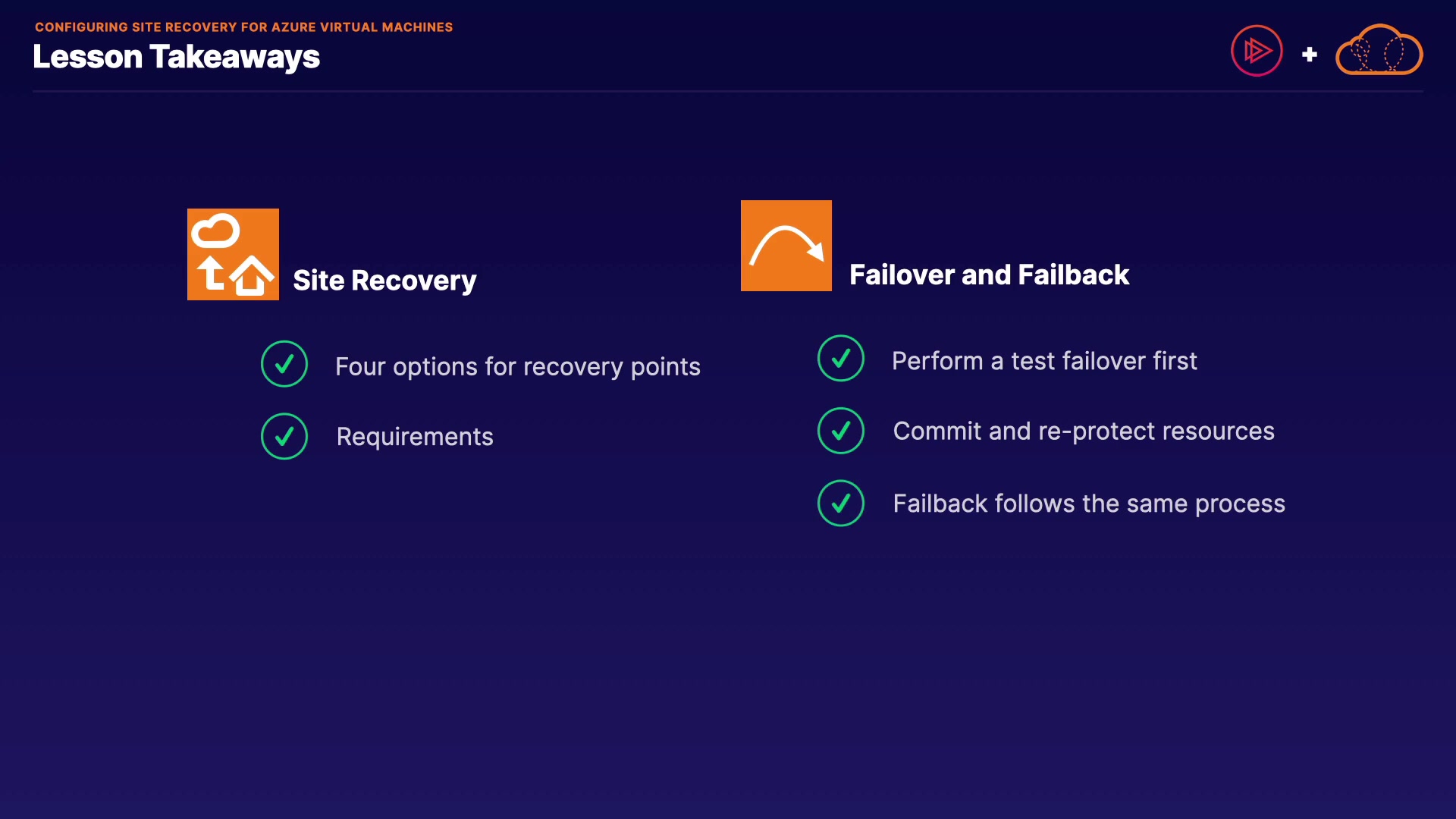The height and width of the screenshot is (819, 1456).
Task: Click the Configuring Site Recovery course subtitle
Action: tap(243, 27)
